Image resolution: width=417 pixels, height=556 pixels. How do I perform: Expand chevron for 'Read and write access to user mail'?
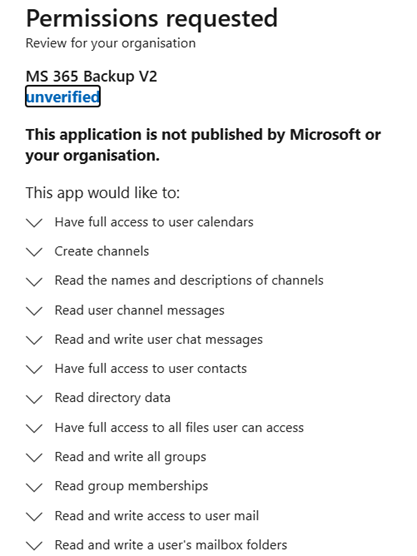(34, 516)
